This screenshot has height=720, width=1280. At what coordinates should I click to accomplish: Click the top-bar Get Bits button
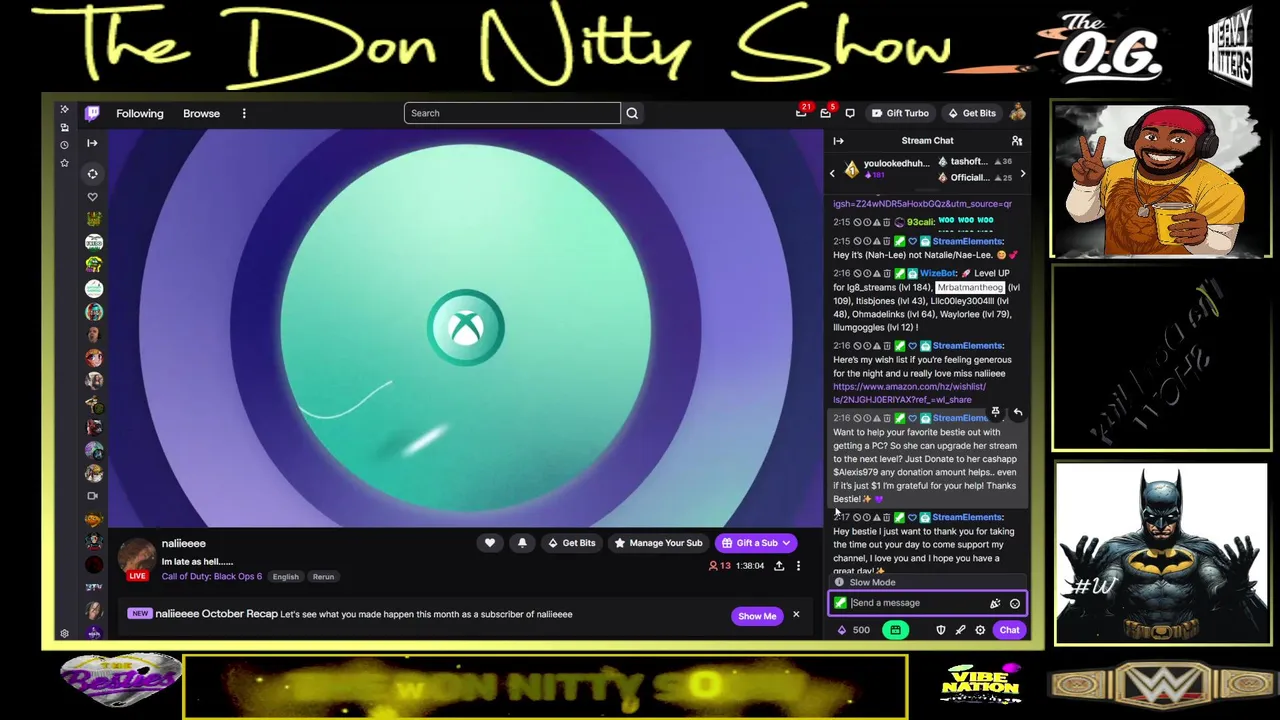(972, 113)
